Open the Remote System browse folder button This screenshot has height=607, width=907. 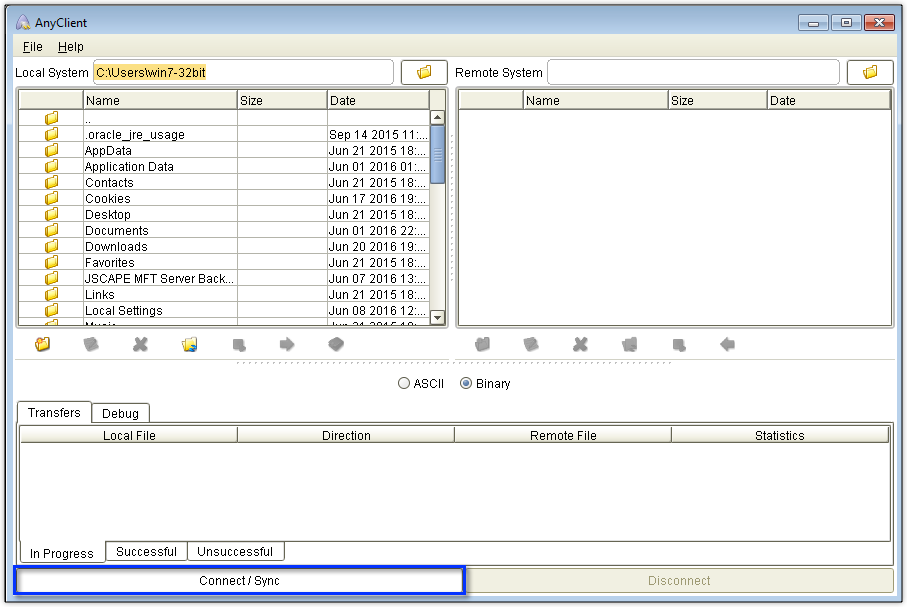[870, 72]
